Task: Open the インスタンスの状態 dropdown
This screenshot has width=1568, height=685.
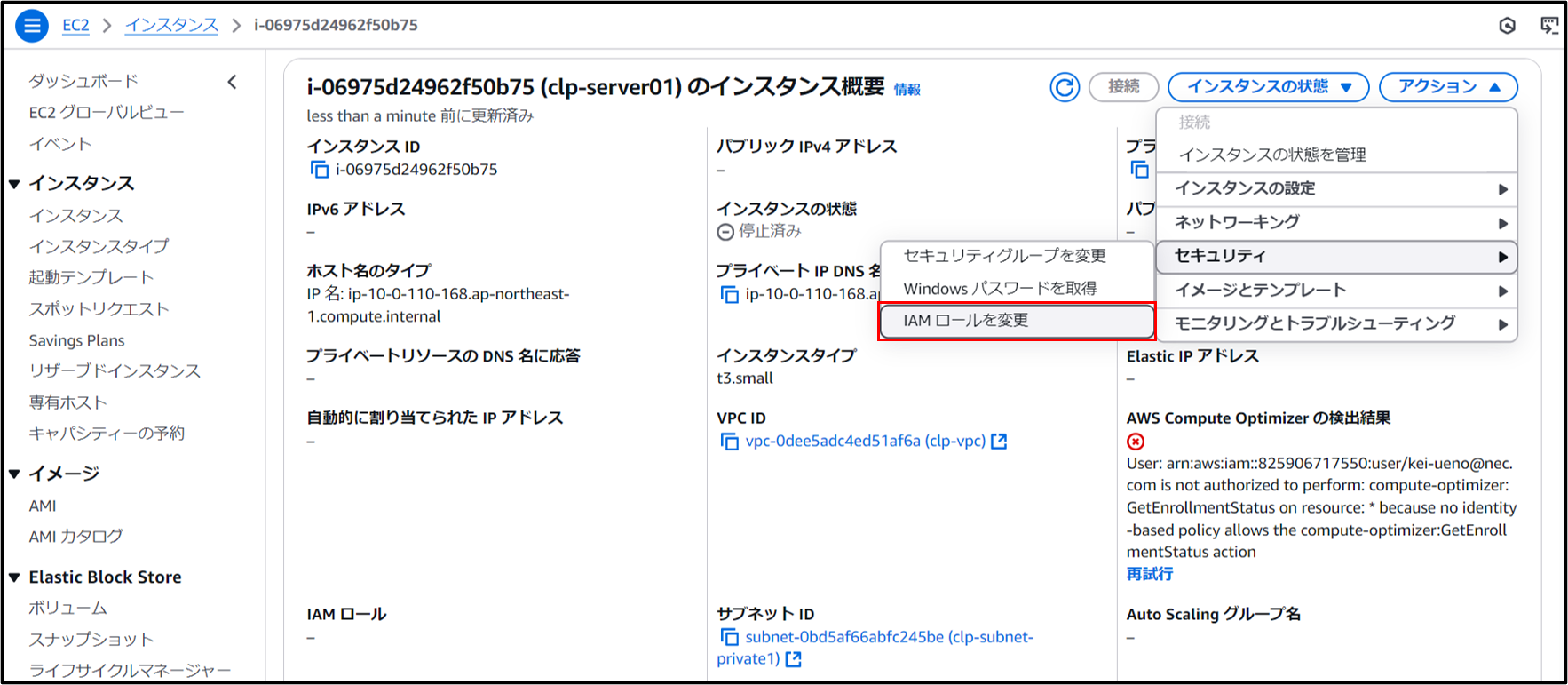Action: point(1268,87)
